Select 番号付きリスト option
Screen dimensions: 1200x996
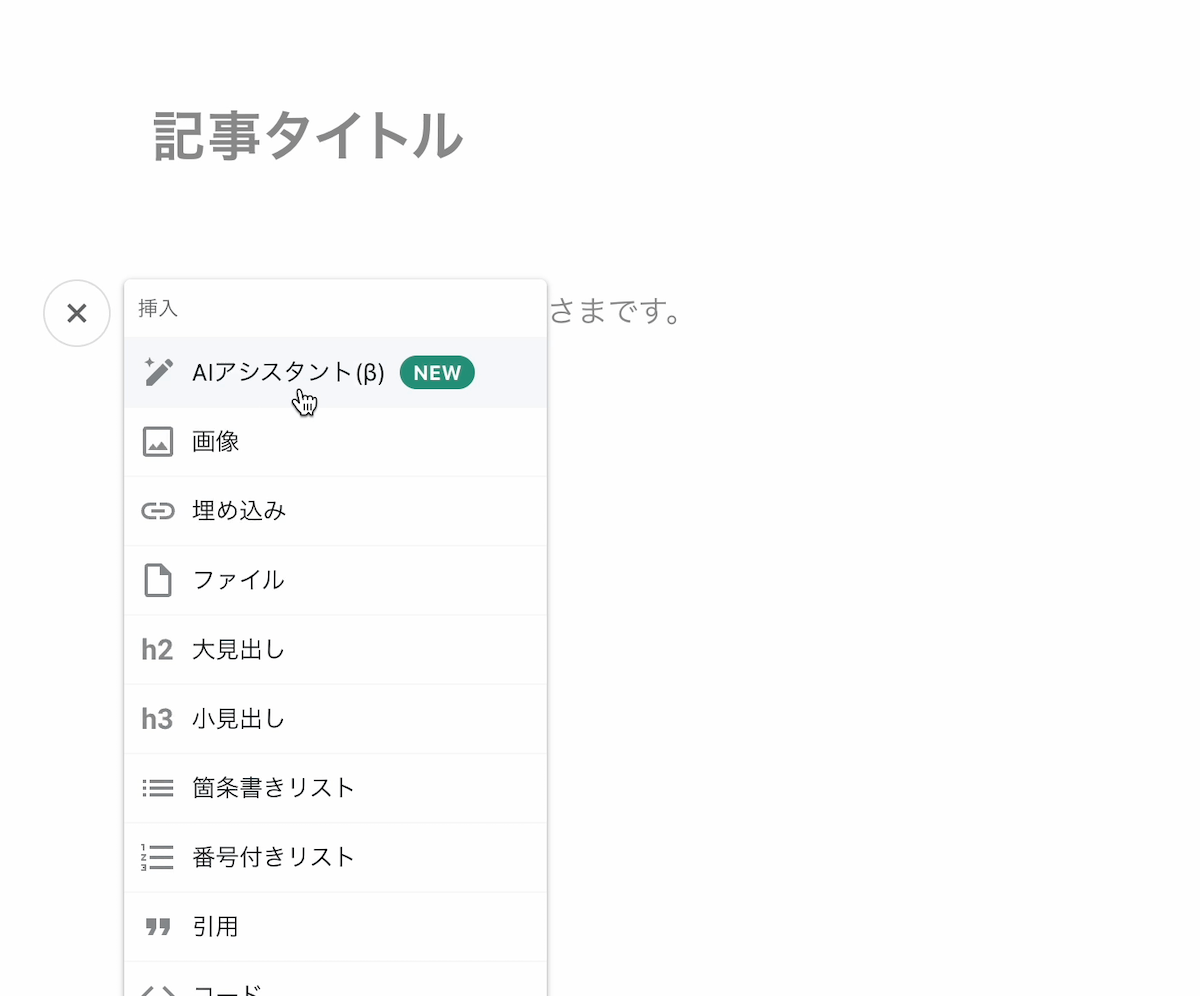point(273,857)
